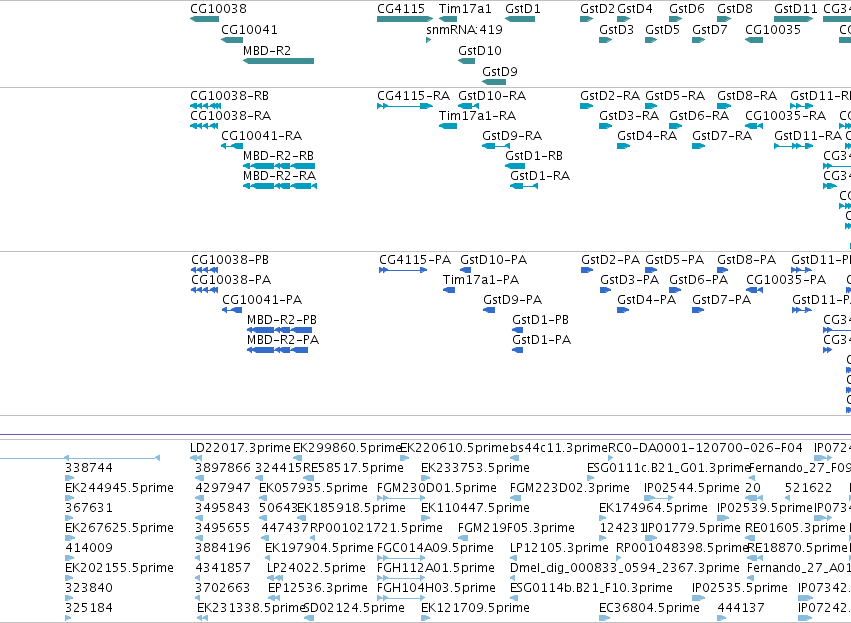Click the CG10038-RA transcript label
Viewport: 851px width, 623px height.
[231, 116]
